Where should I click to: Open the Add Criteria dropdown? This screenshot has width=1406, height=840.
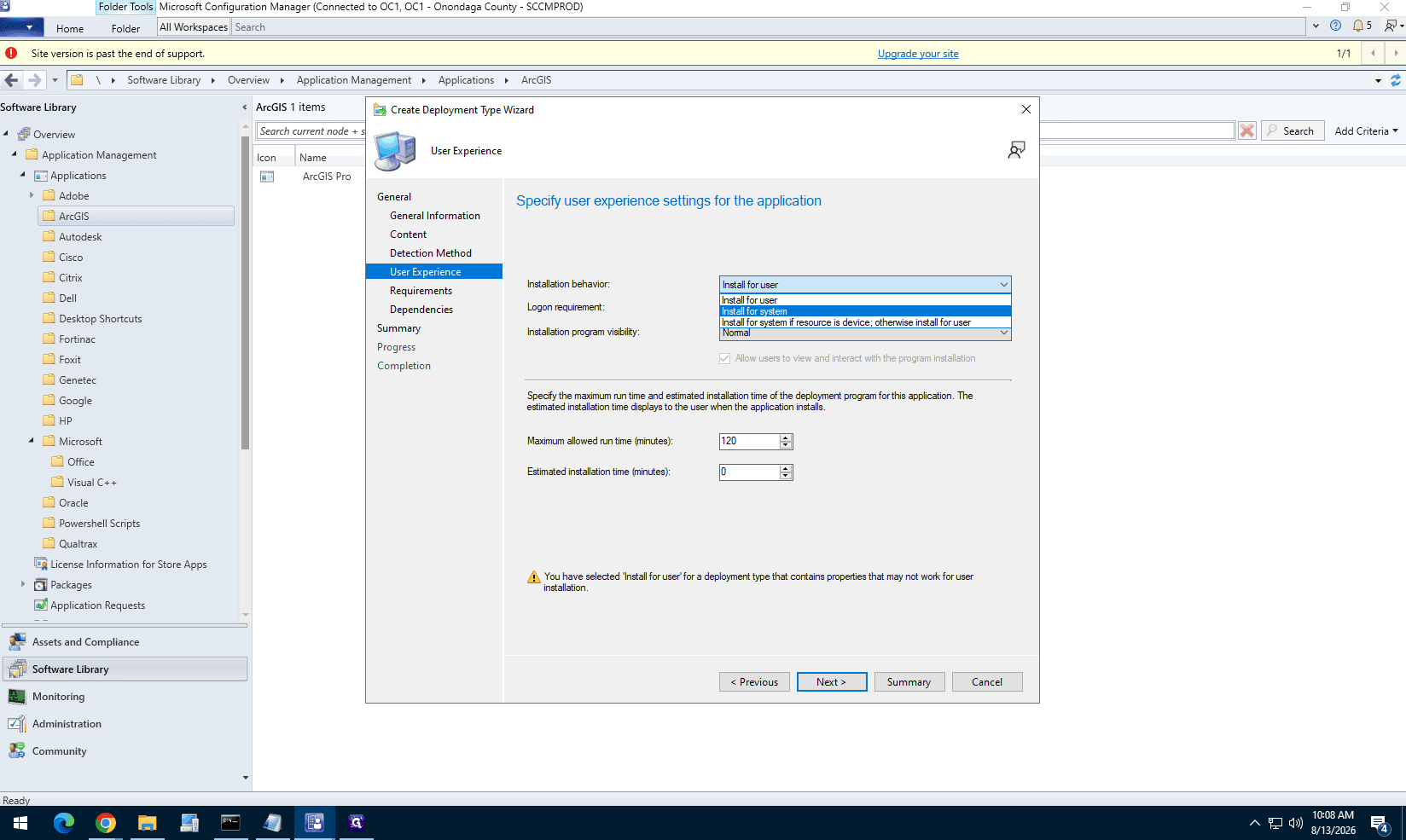pyautogui.click(x=1366, y=130)
